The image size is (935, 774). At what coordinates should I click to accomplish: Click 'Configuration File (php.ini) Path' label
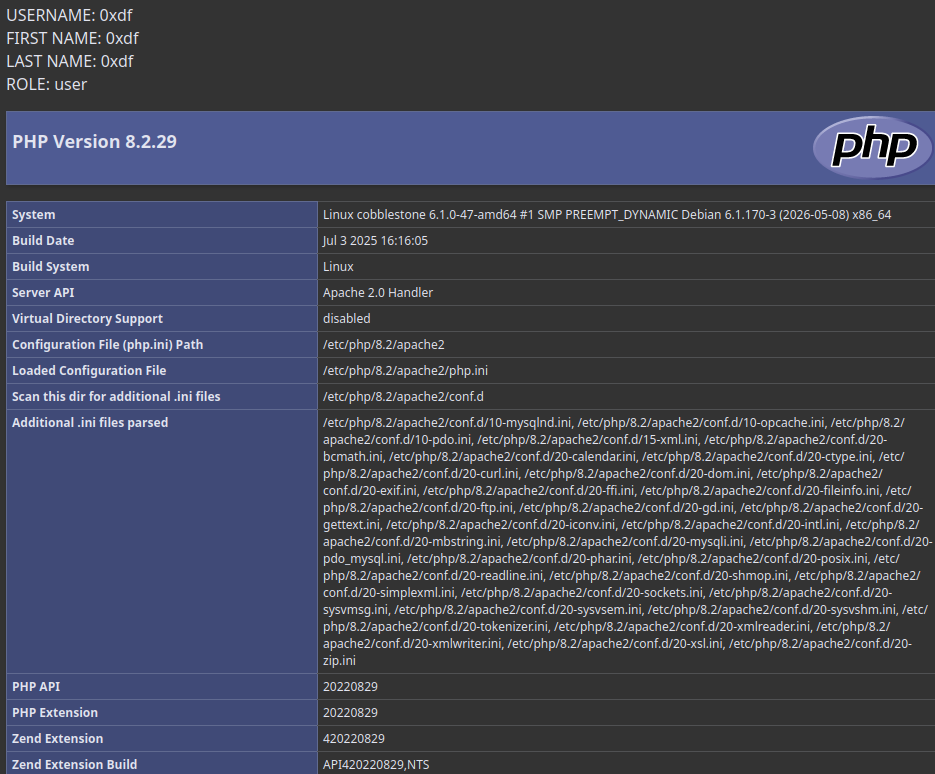pos(107,345)
